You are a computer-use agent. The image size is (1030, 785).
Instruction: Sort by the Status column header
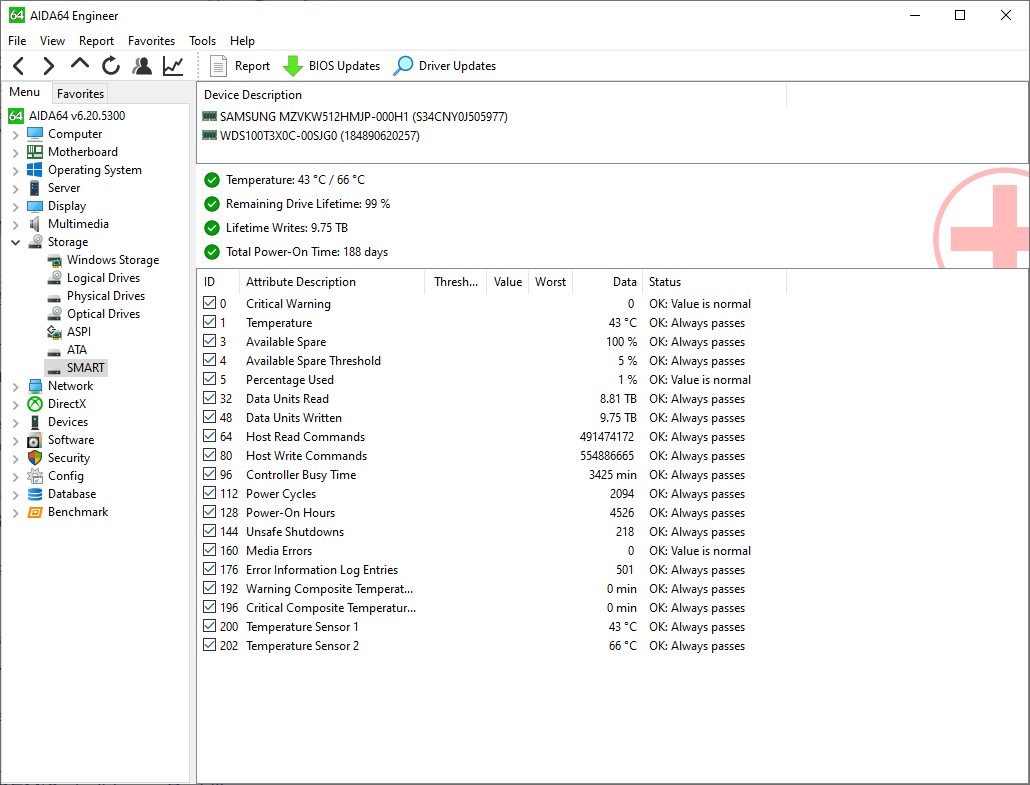[x=714, y=282]
